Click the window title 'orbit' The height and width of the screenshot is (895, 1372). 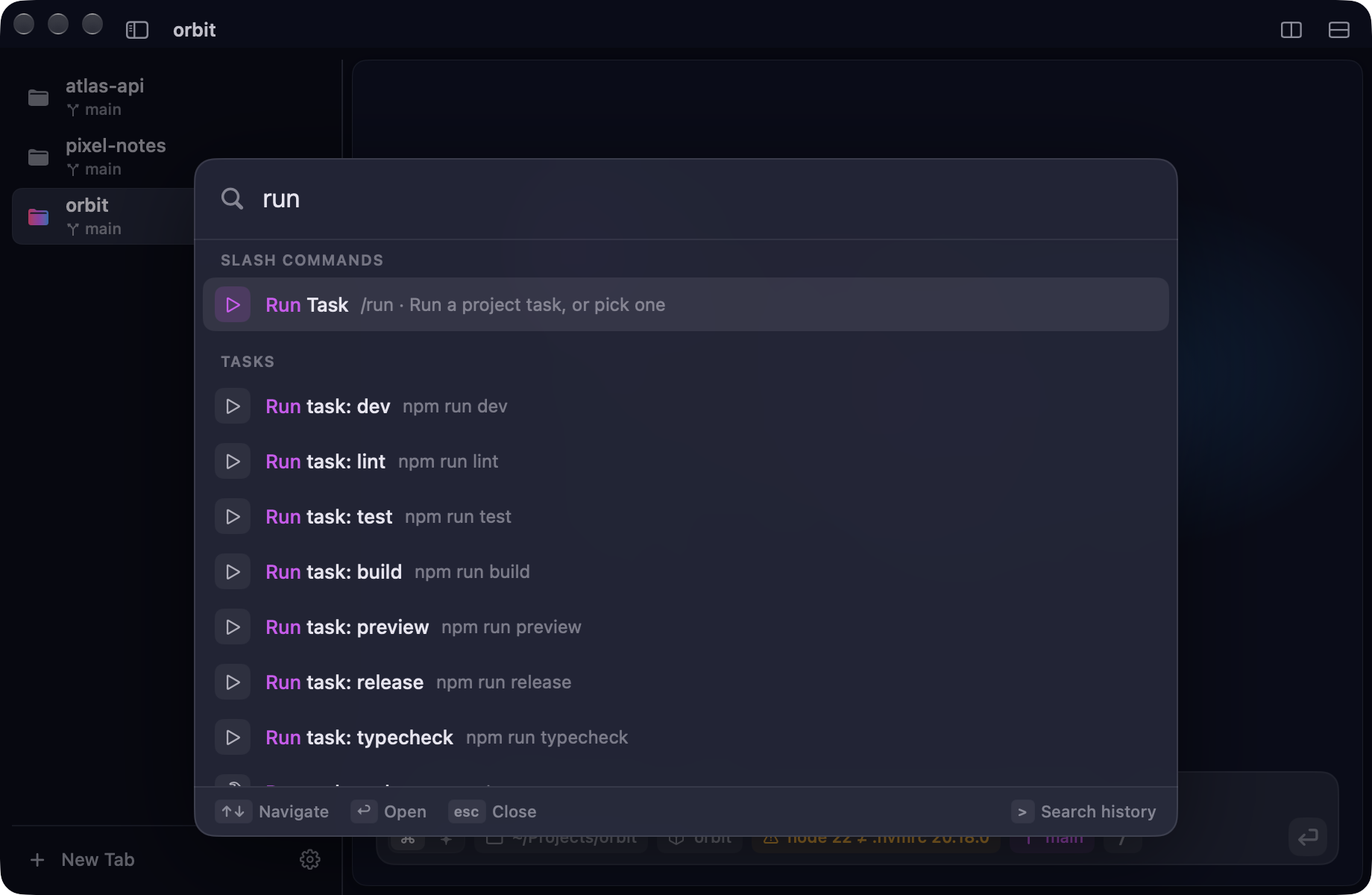coord(194,30)
